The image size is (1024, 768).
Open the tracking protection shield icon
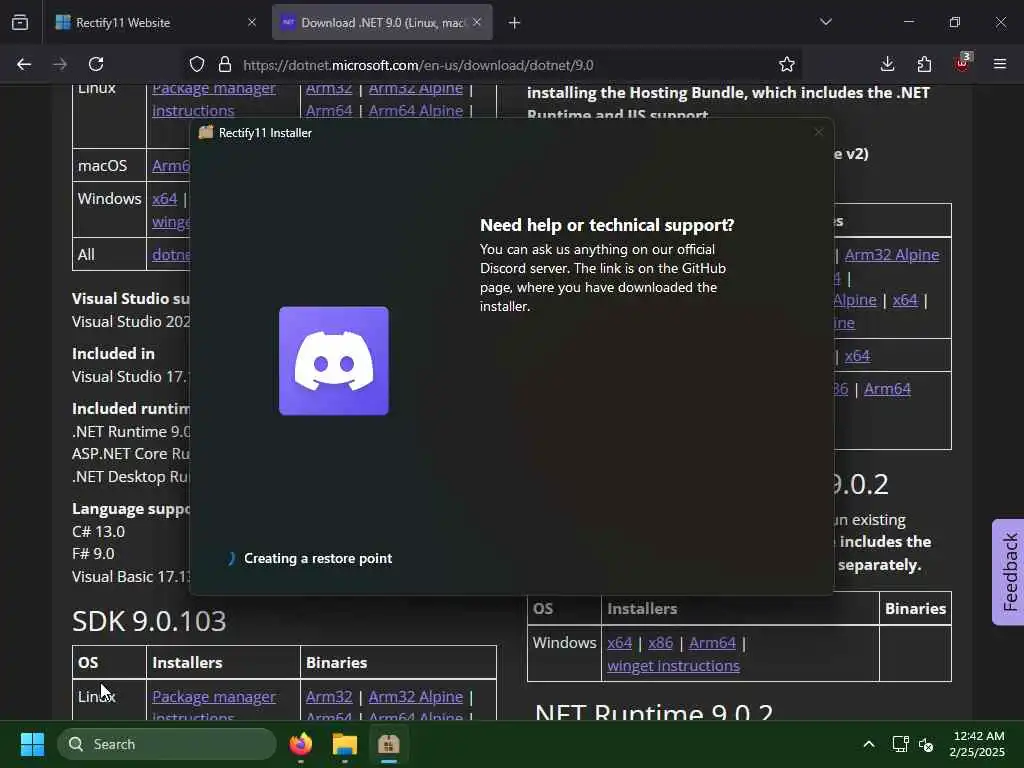tap(197, 65)
